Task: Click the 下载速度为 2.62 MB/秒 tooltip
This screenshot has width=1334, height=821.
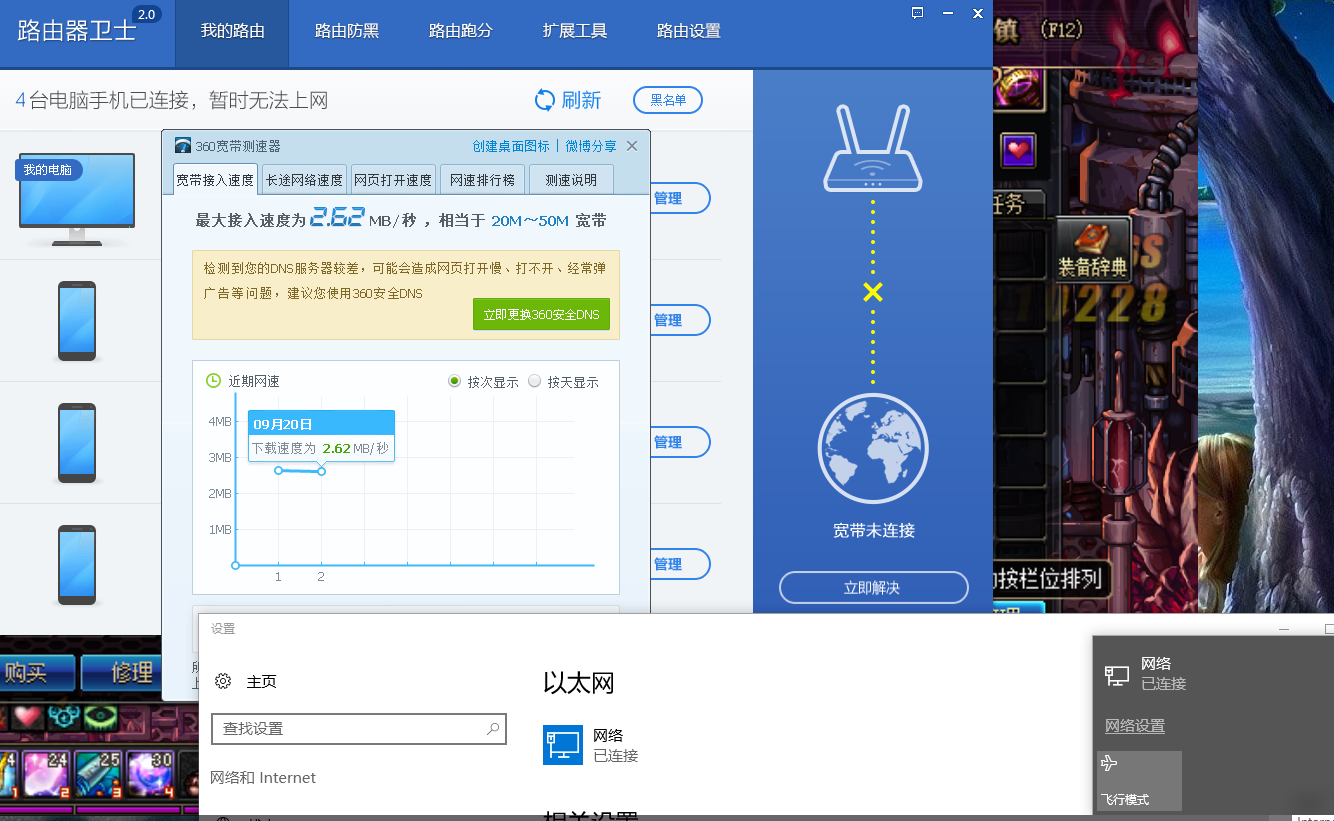Action: click(321, 448)
